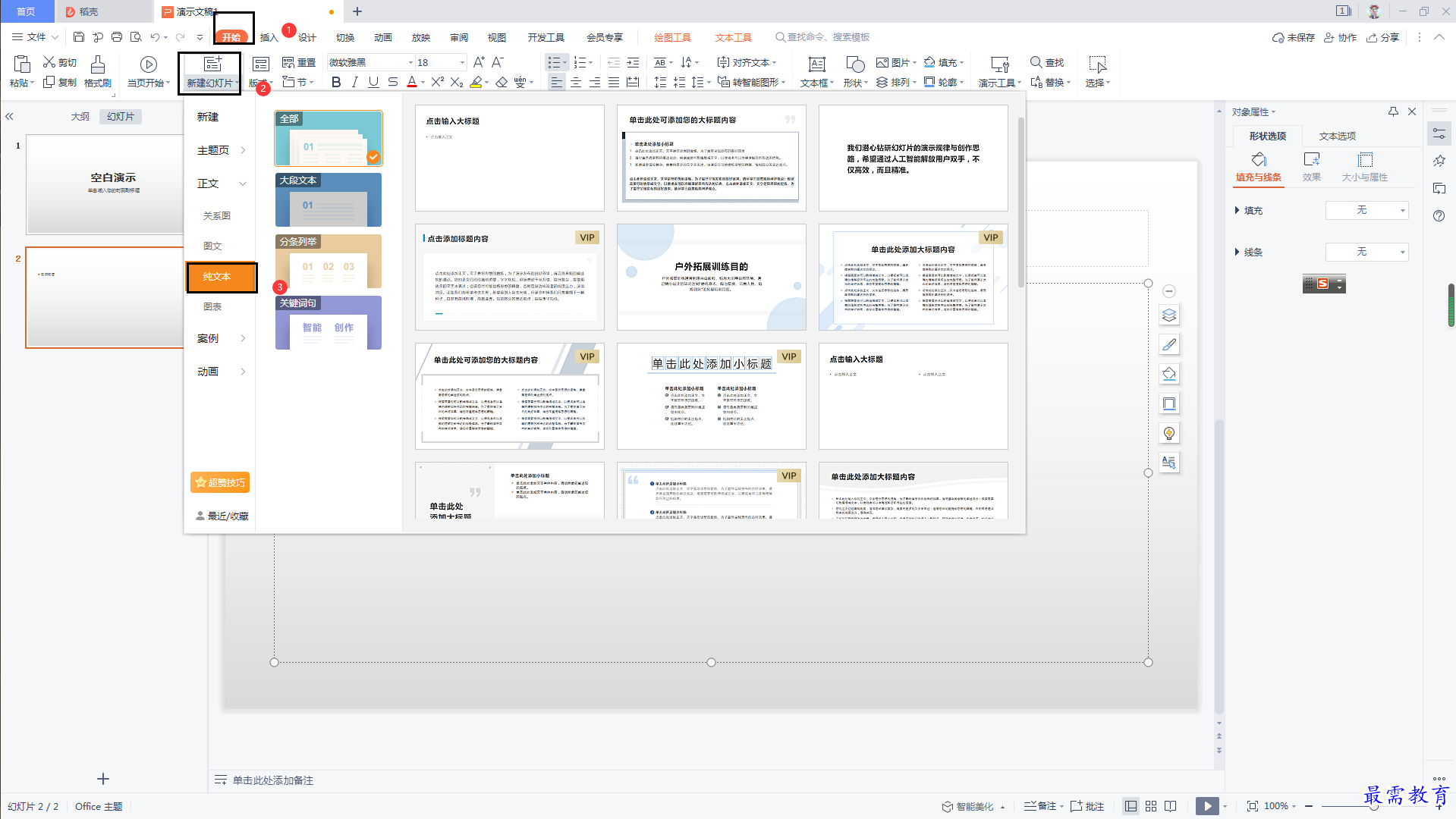Click the layers icon beside the slide

point(1169,315)
